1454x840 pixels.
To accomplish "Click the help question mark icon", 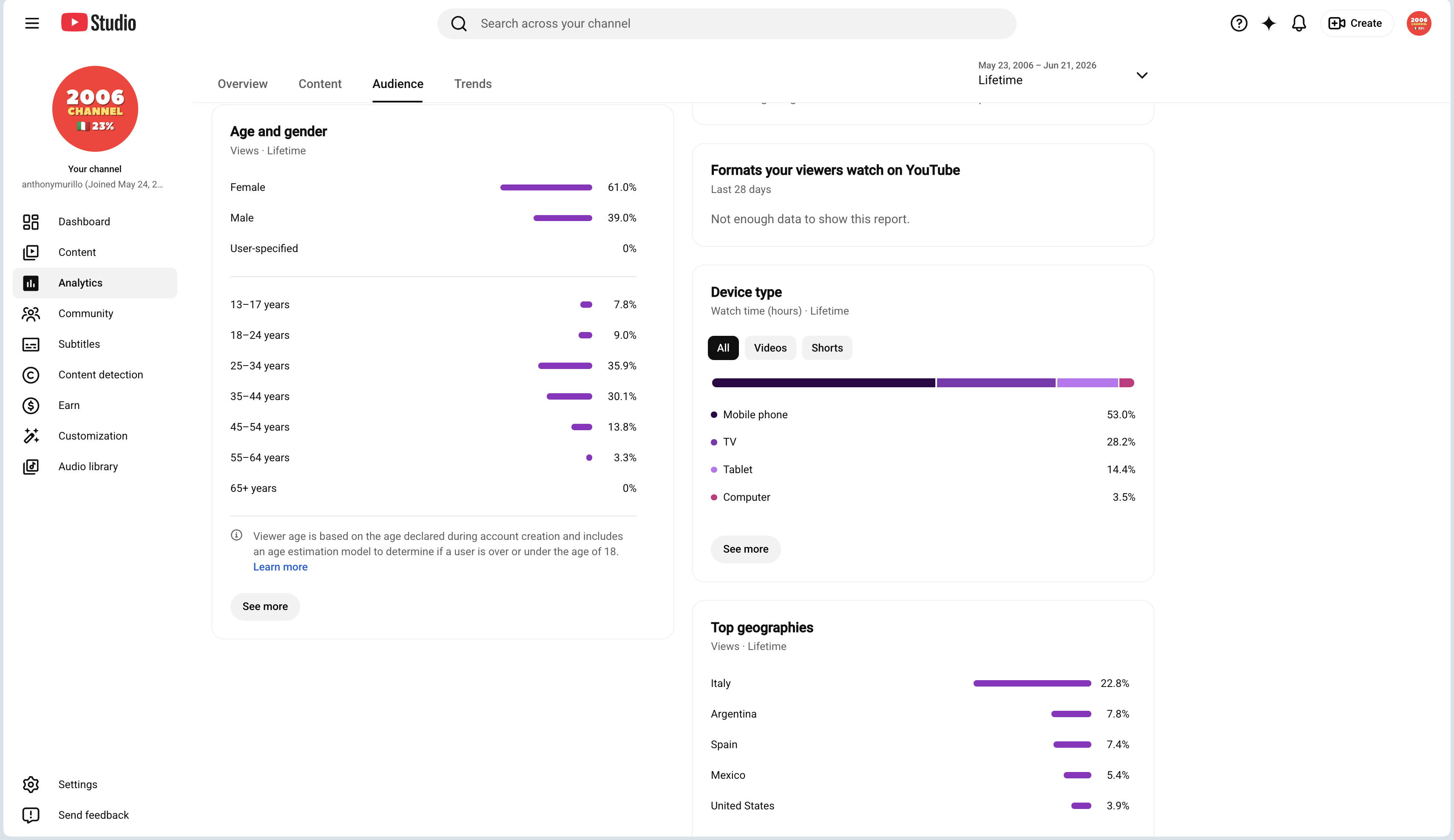I will click(1238, 24).
